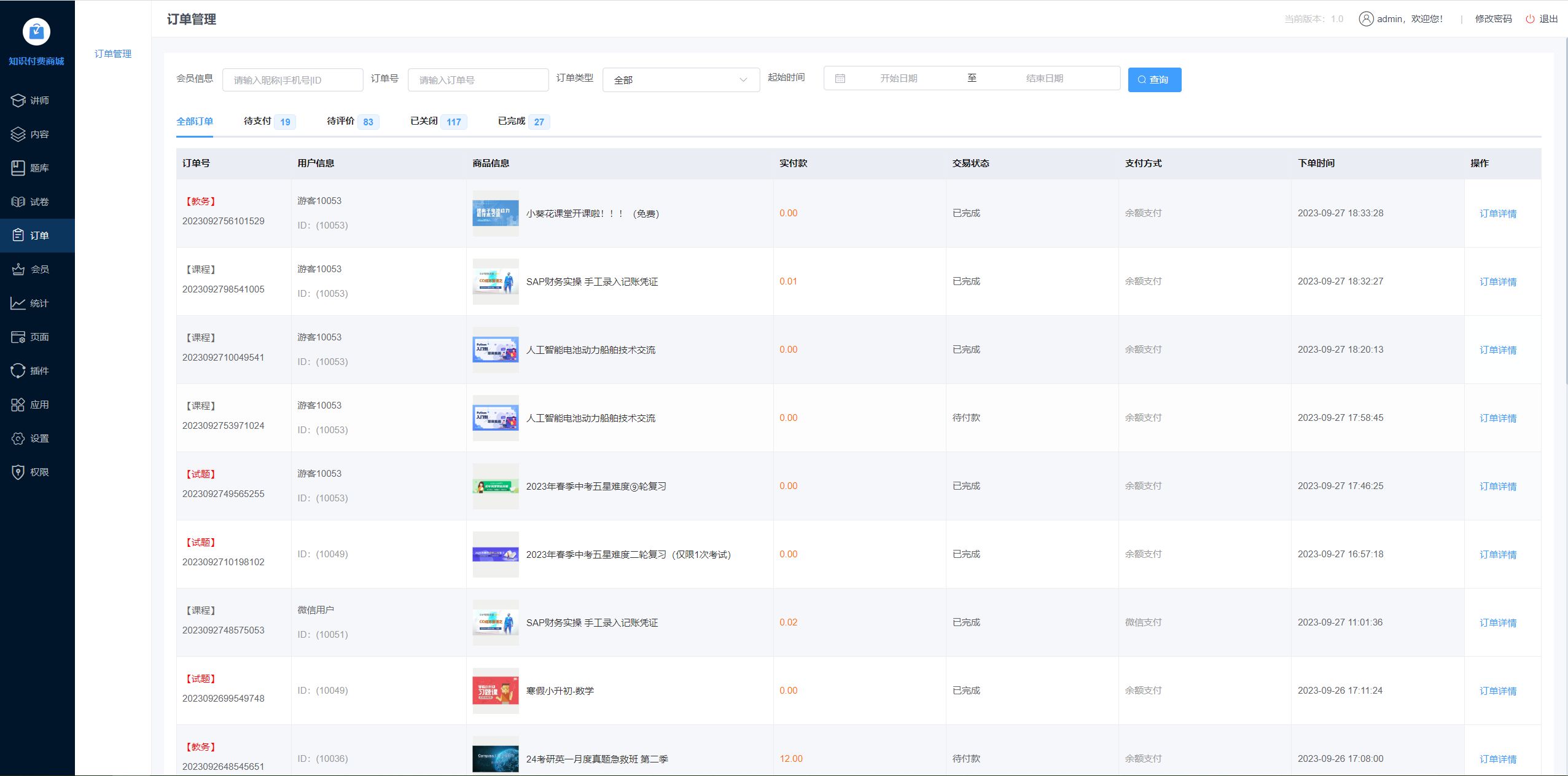Open the 题库 book icon
Viewport: 1568px width, 776px height.
[18, 168]
